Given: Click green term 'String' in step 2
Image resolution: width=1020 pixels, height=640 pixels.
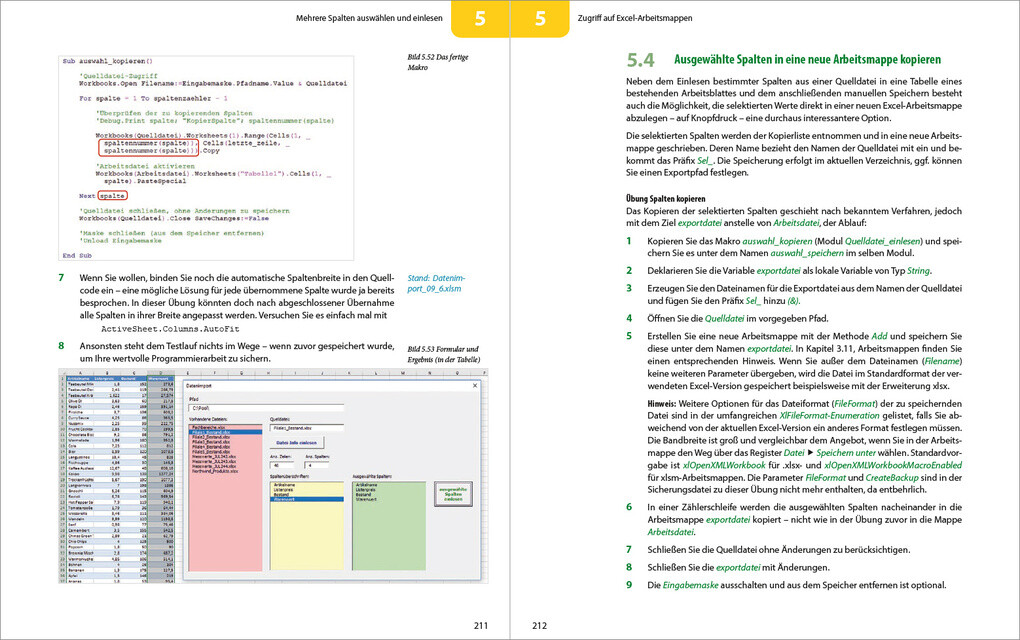Looking at the screenshot, I should click(x=919, y=271).
